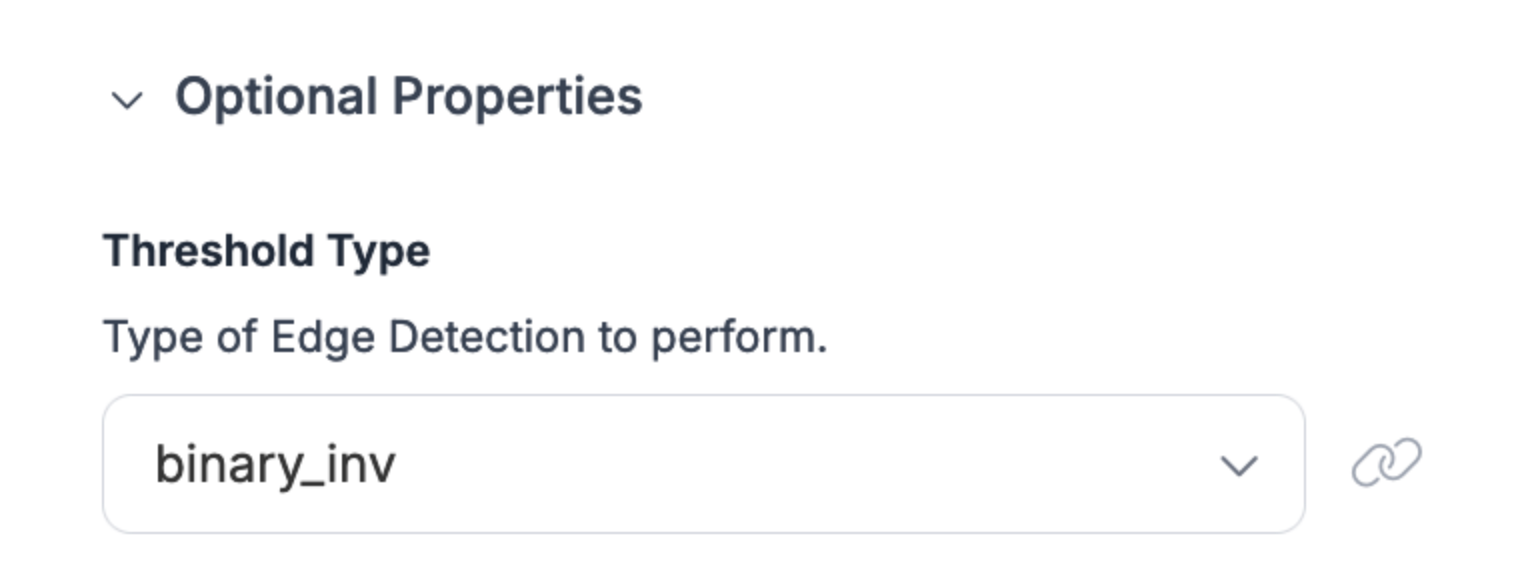Click 'Edge Detection' in the helper text
Screen dimensions: 1514x584
(x=427, y=337)
